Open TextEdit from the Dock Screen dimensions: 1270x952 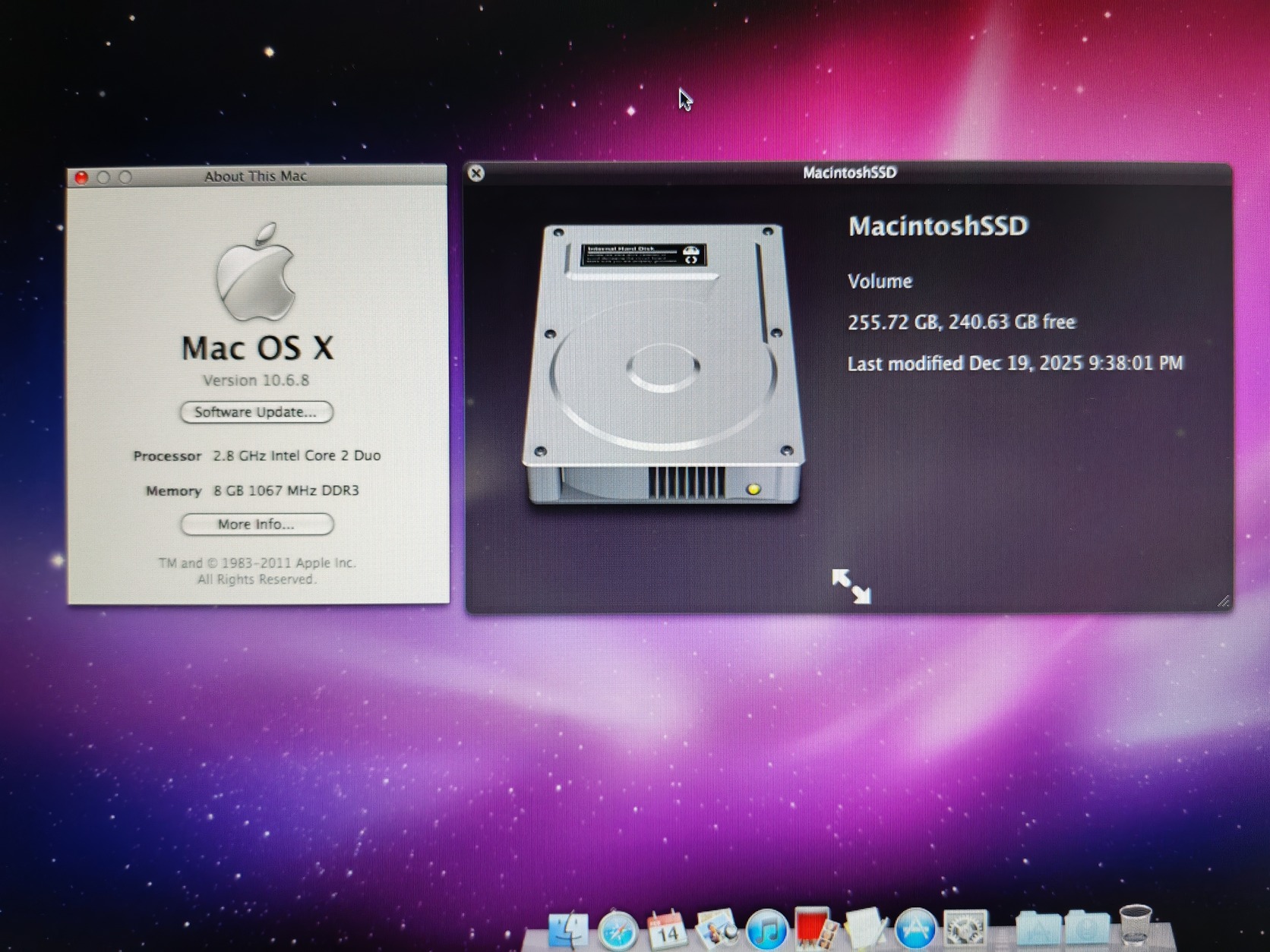[x=866, y=929]
